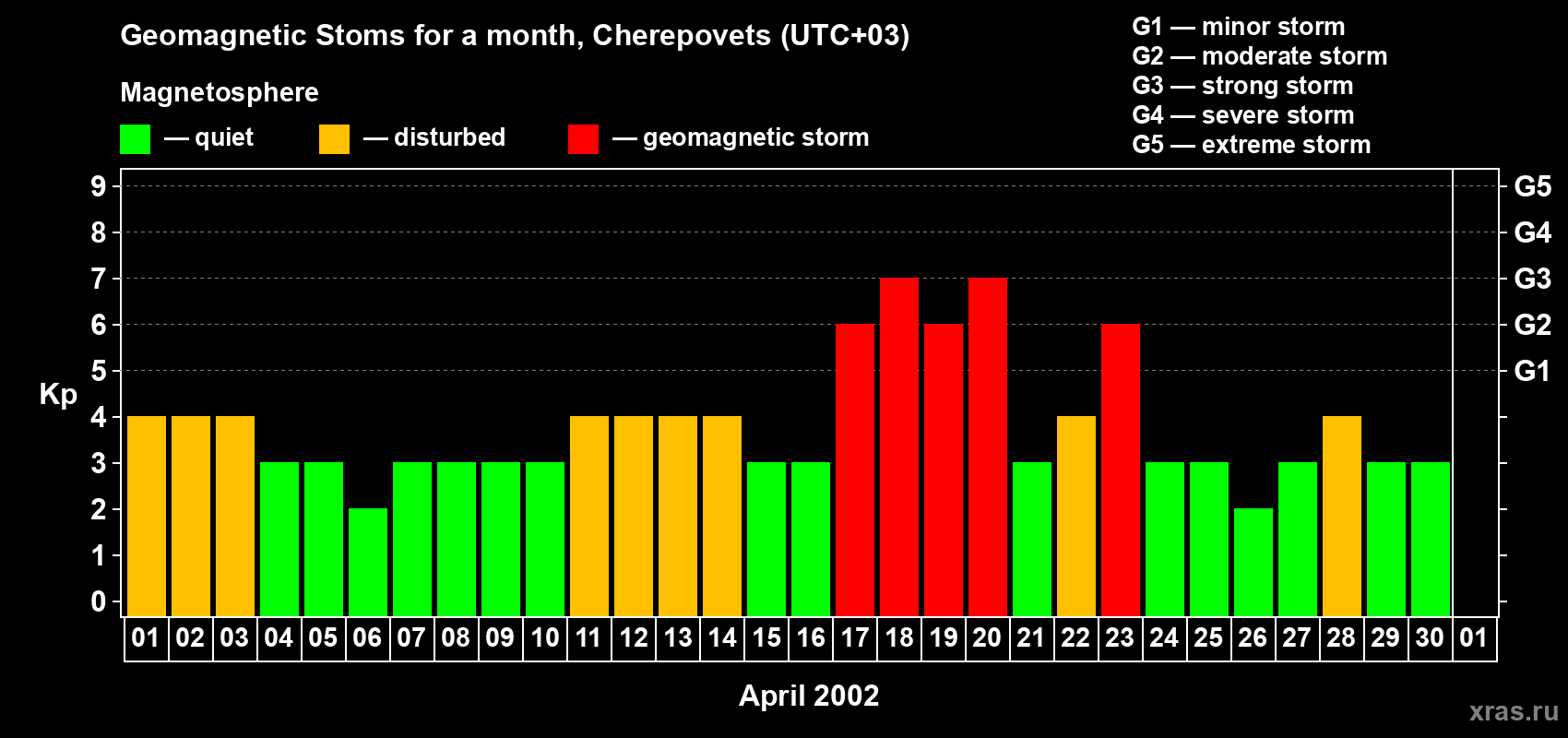
Task: Click the yellow bar for April 28
Action: pos(1342,516)
